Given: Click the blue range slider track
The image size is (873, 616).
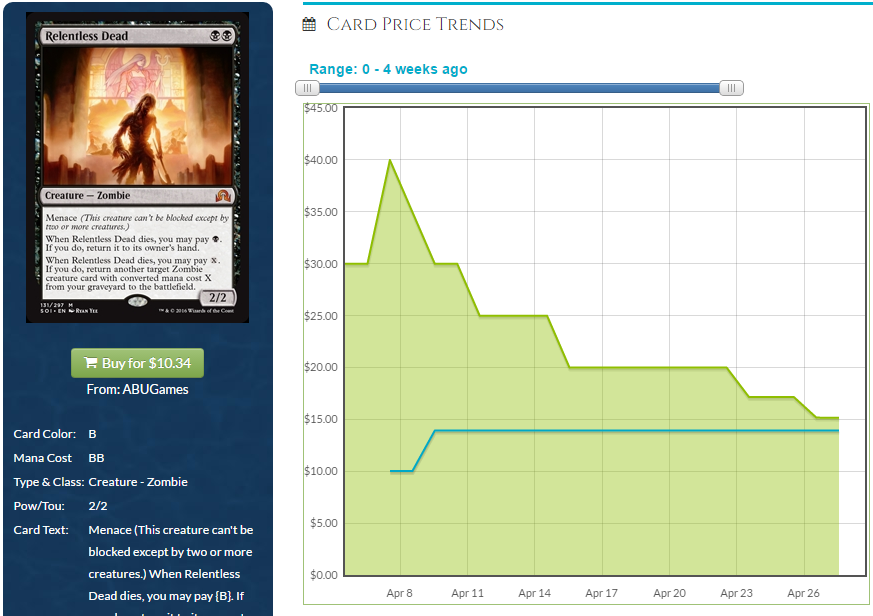Looking at the screenshot, I should [519, 88].
